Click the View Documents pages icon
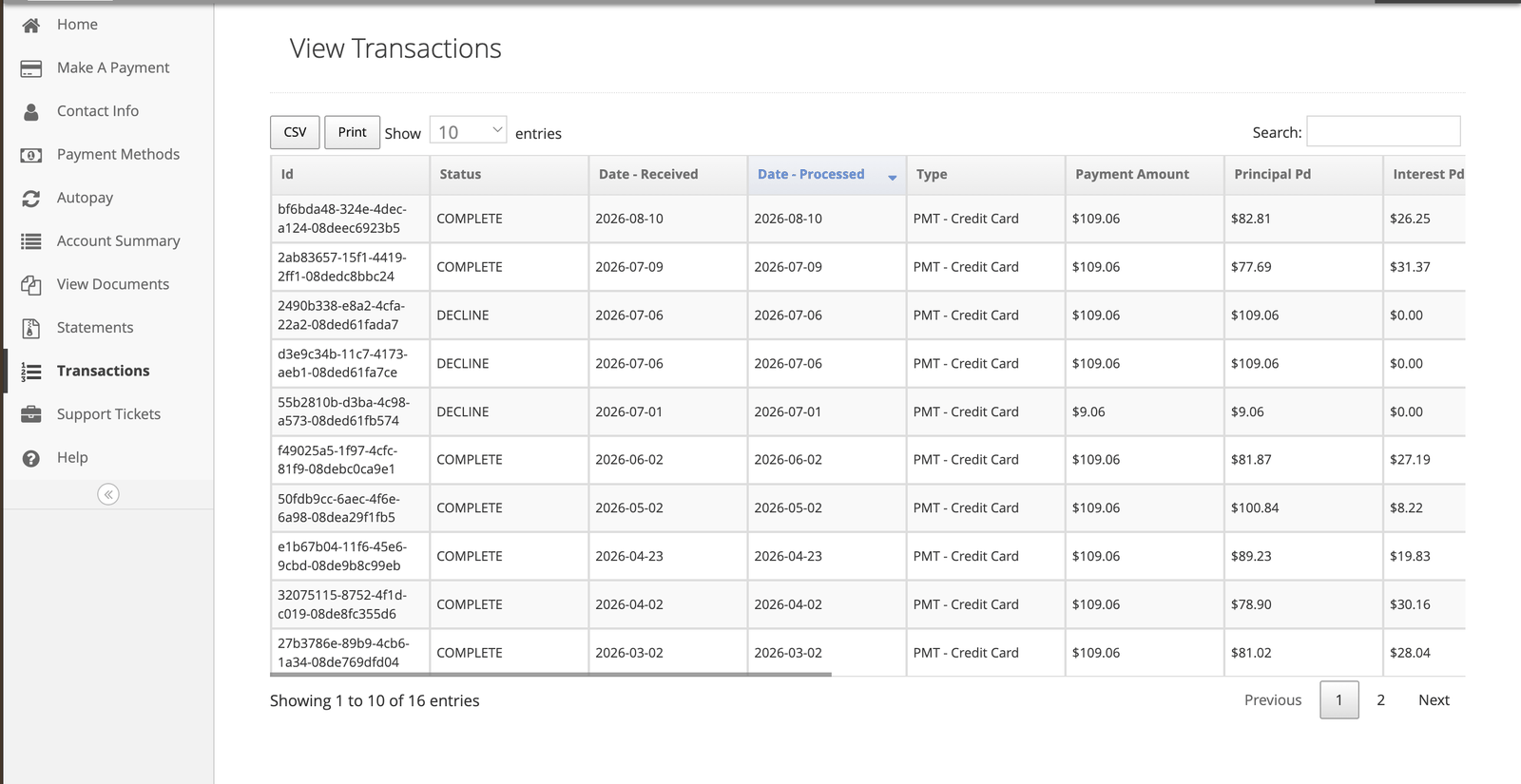The width and height of the screenshot is (1521, 784). (31, 285)
